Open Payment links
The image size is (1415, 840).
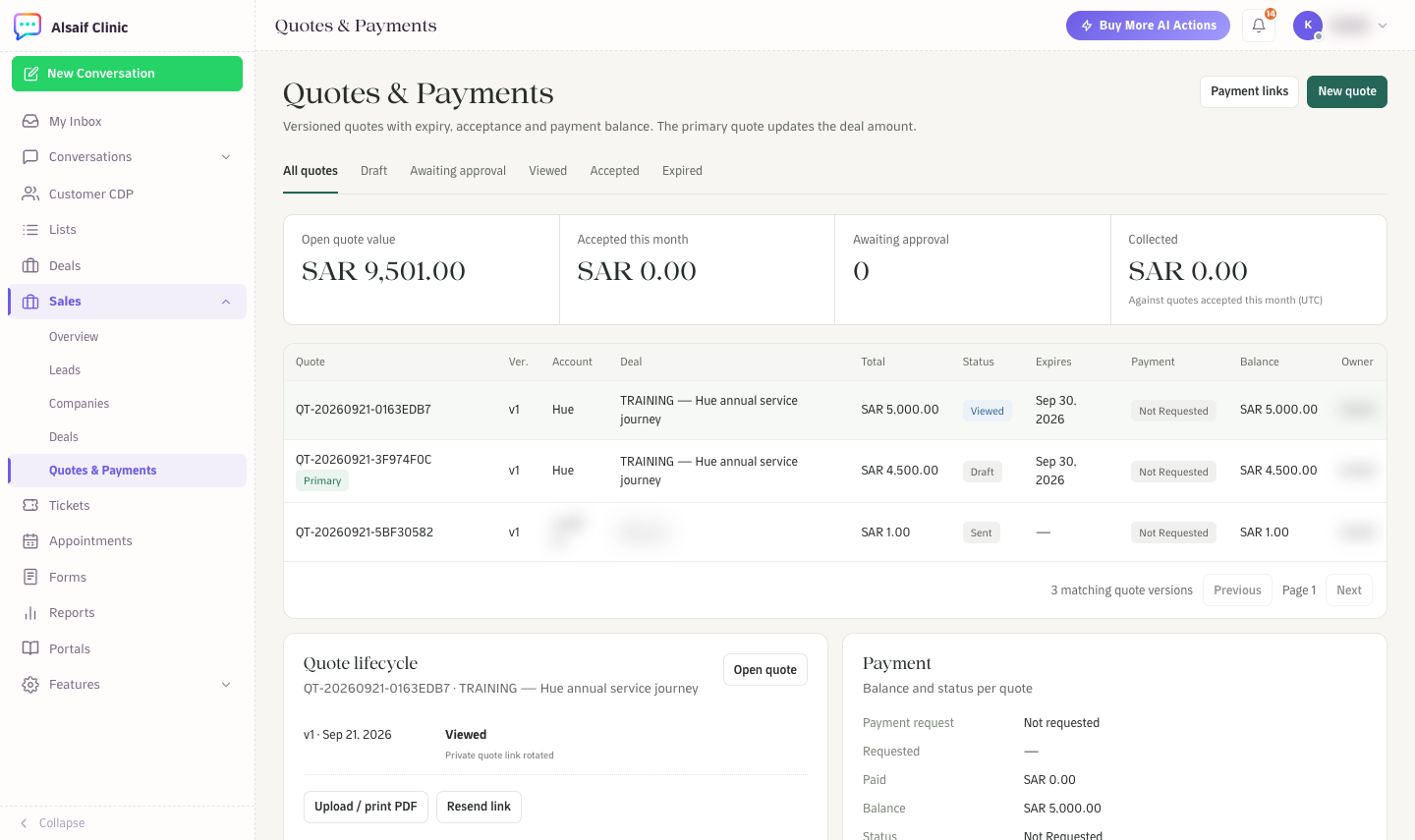[x=1249, y=91]
